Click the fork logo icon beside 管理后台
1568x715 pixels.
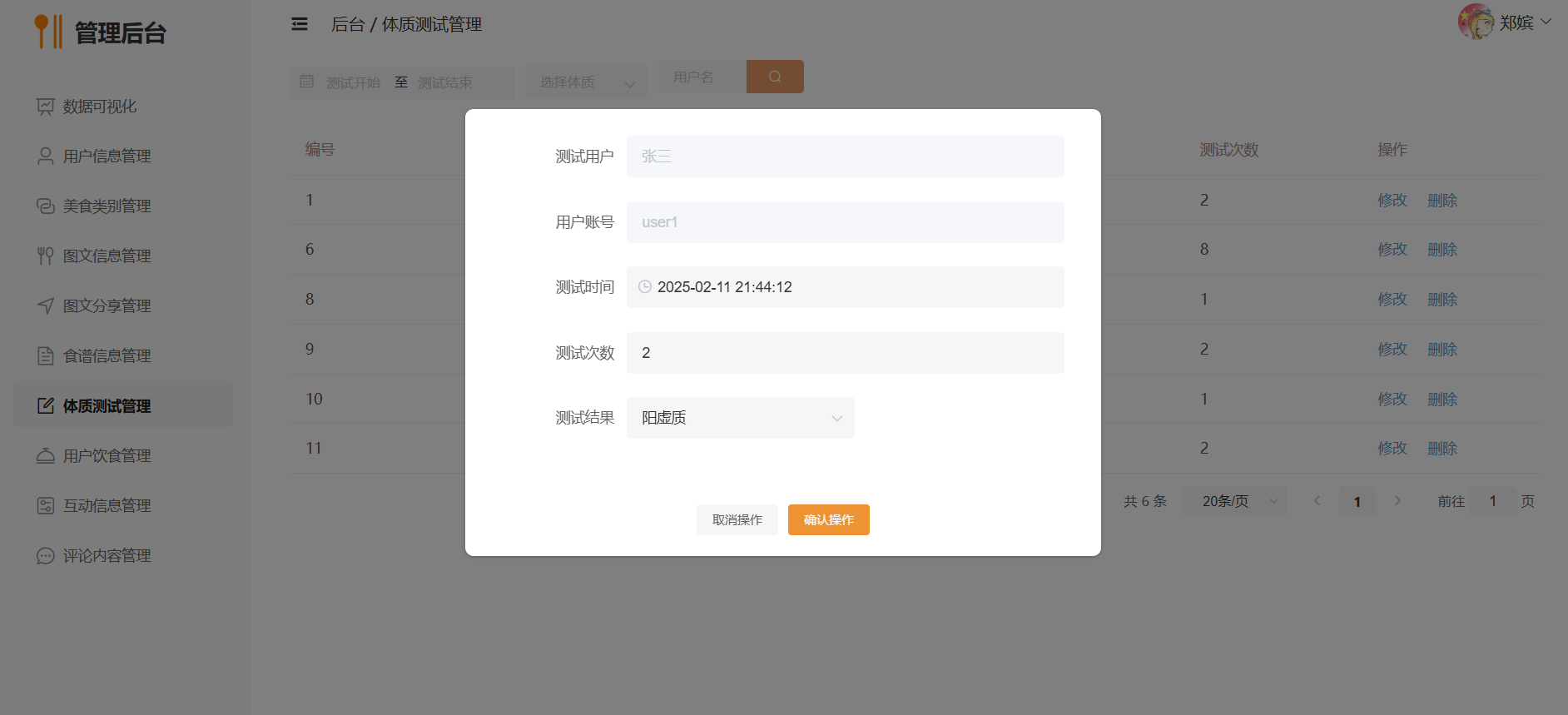pyautogui.click(x=48, y=31)
